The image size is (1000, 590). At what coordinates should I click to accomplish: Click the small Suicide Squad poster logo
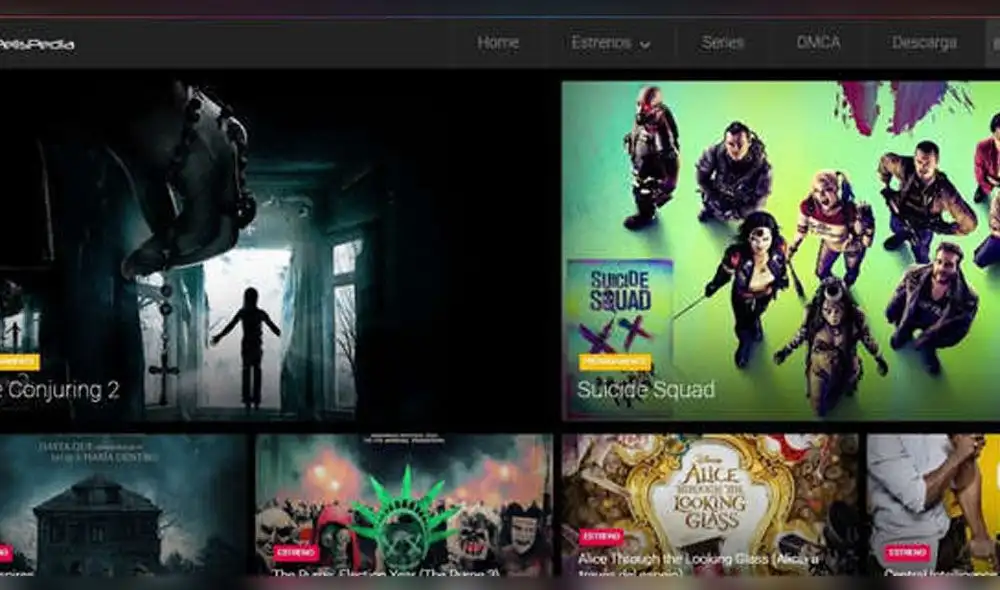619,300
